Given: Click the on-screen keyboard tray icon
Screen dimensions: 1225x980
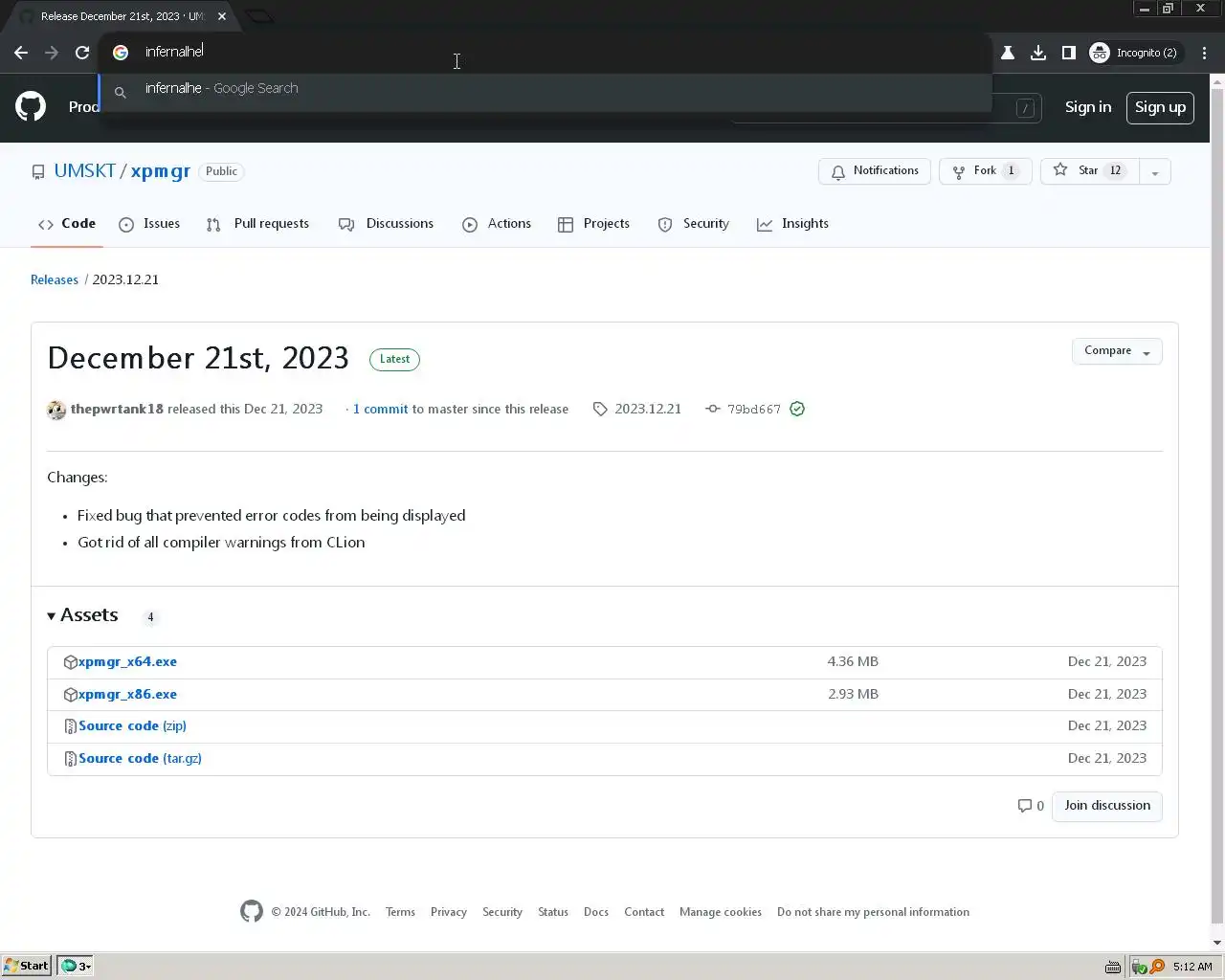Looking at the screenshot, I should (x=1113, y=967).
